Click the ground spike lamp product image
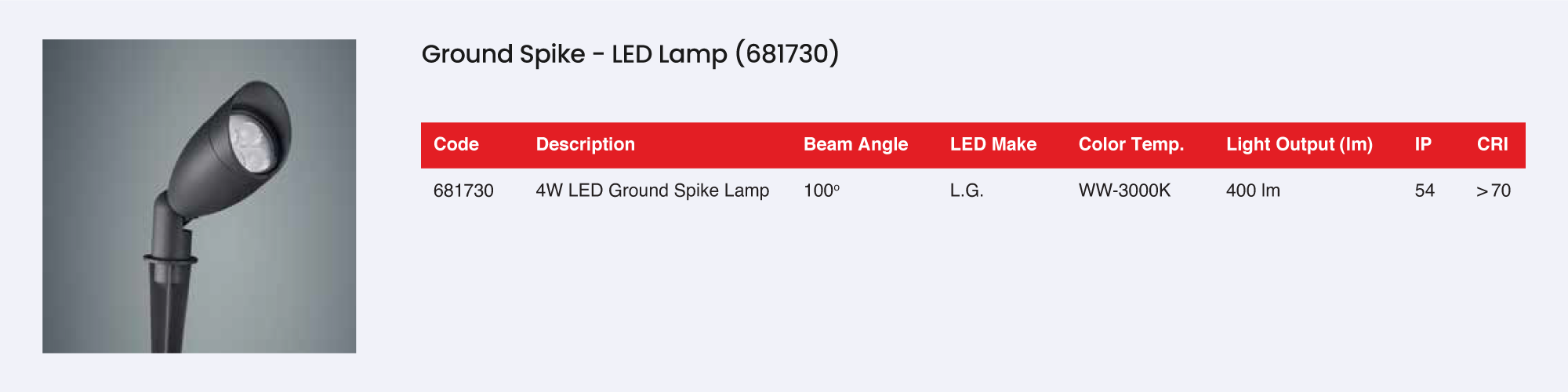 199,196
